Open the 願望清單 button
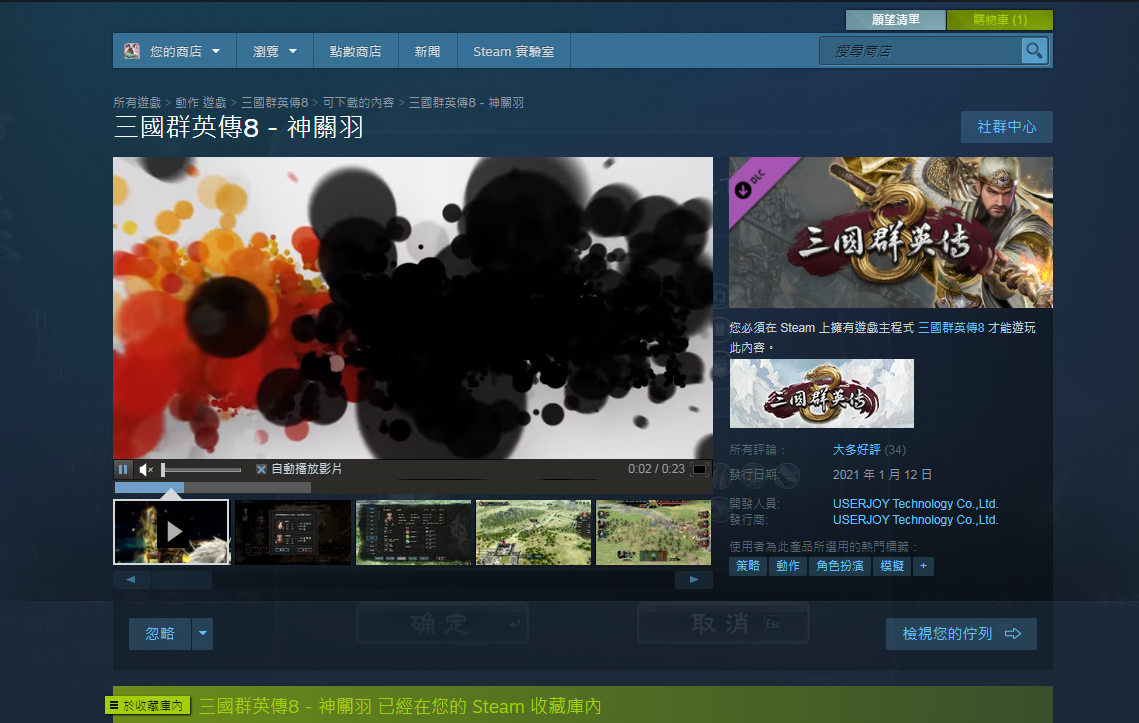The height and width of the screenshot is (723, 1139). click(896, 20)
